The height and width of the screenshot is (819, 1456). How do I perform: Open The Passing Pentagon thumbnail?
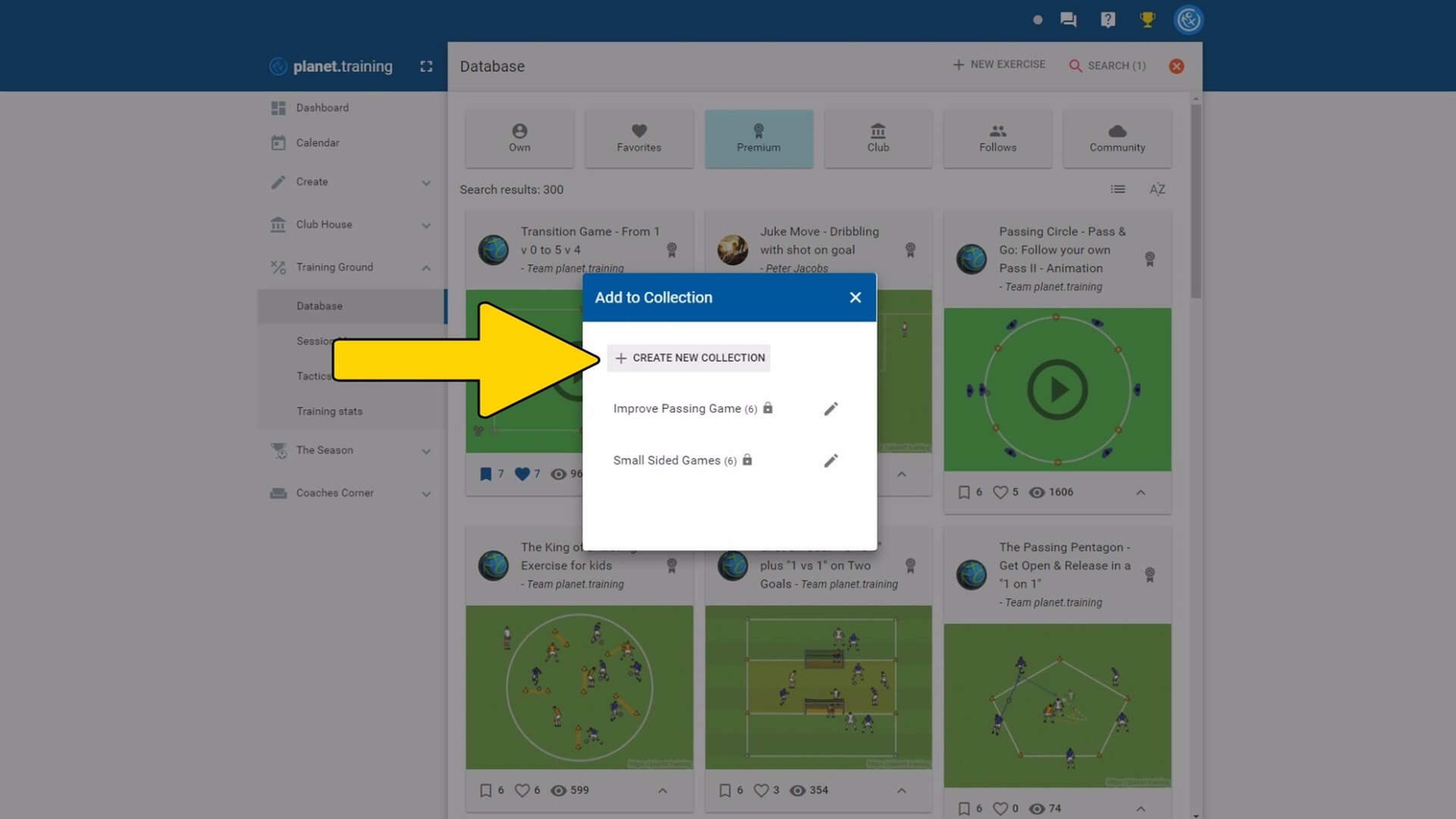[1057, 705]
